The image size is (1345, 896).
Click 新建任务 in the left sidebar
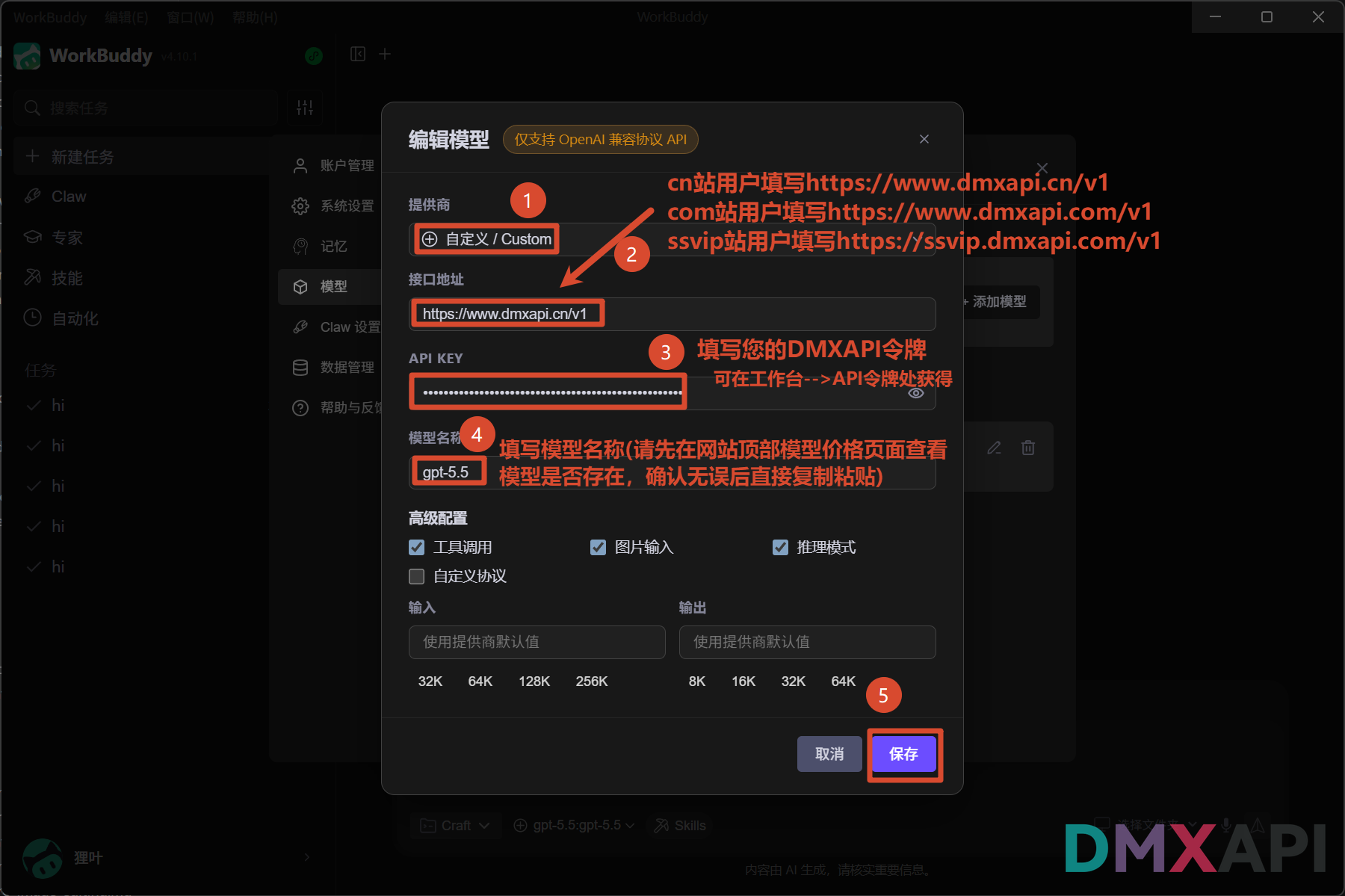pos(142,157)
